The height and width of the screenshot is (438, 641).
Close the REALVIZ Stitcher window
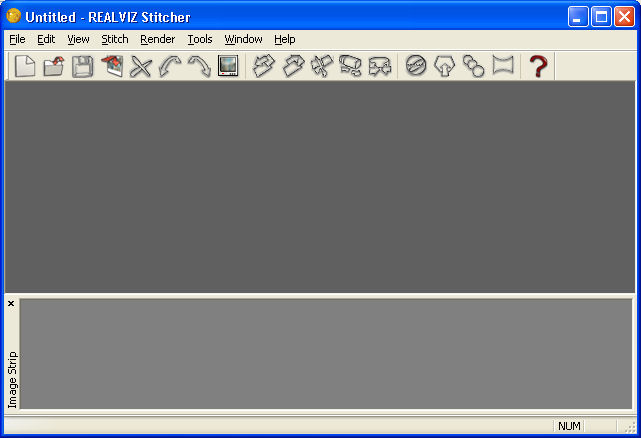click(x=625, y=17)
